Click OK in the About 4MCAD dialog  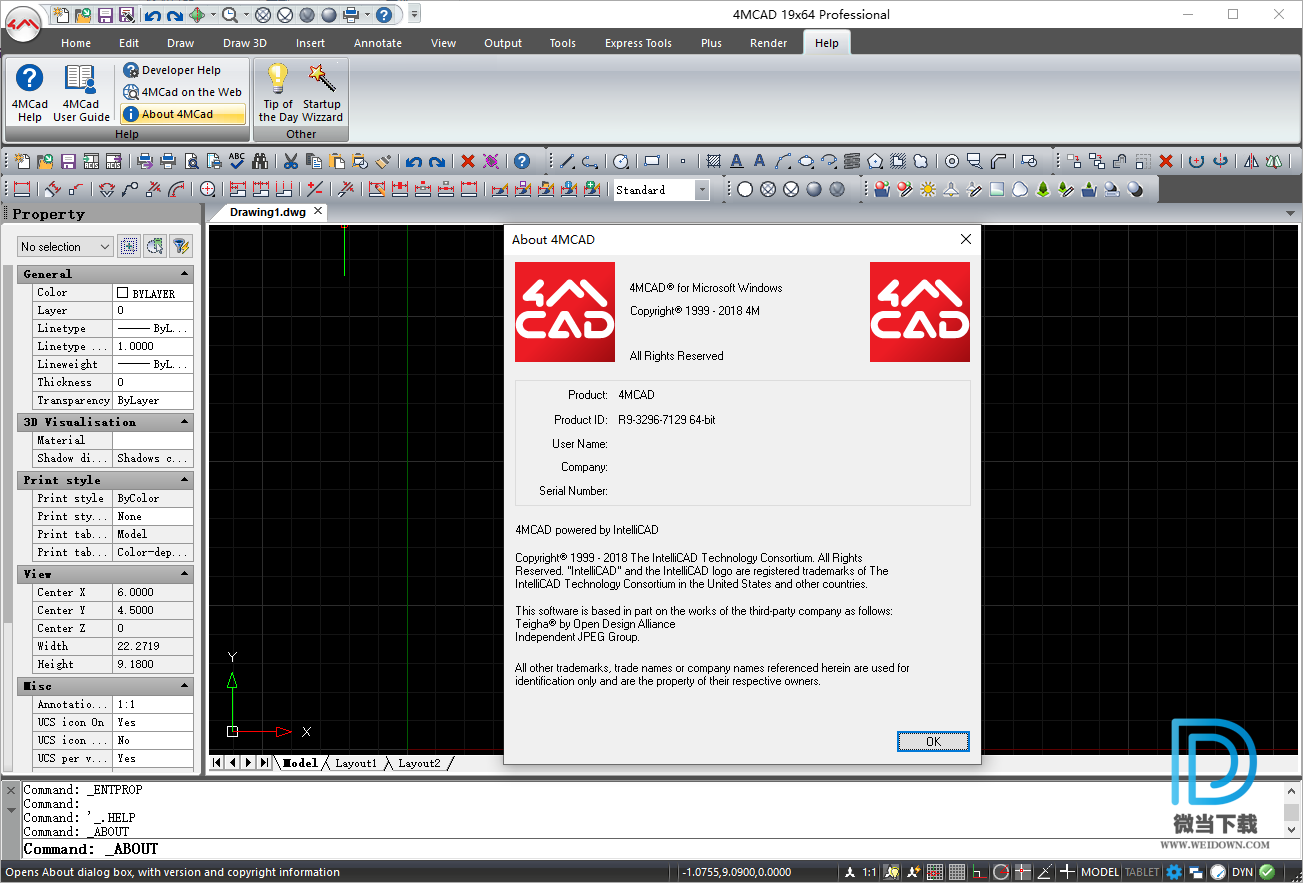coord(933,741)
